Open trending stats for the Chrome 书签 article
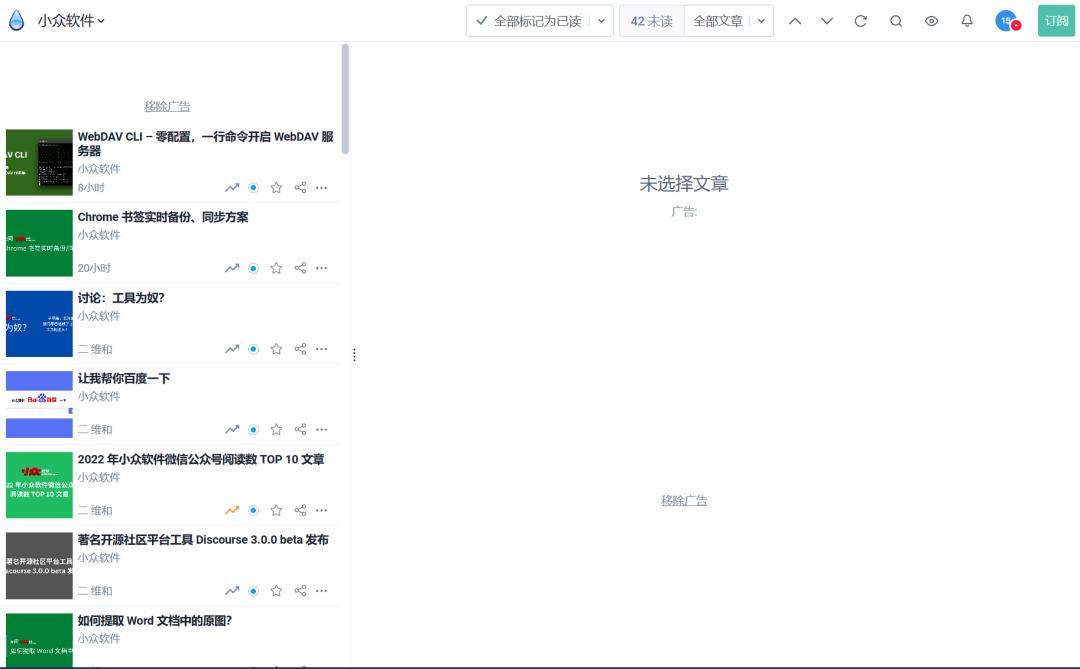1080x669 pixels. click(x=232, y=267)
